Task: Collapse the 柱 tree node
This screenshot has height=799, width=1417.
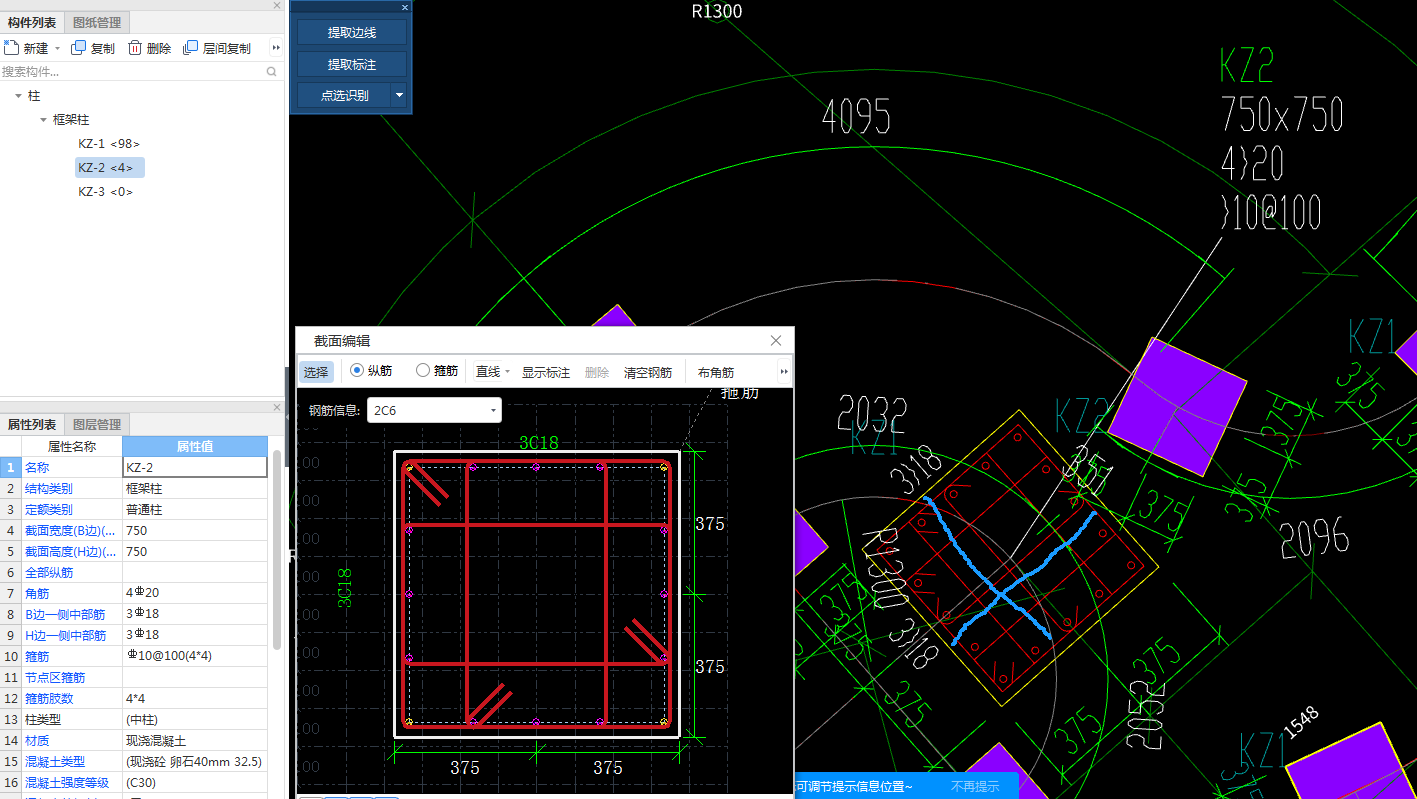Action: pos(19,96)
